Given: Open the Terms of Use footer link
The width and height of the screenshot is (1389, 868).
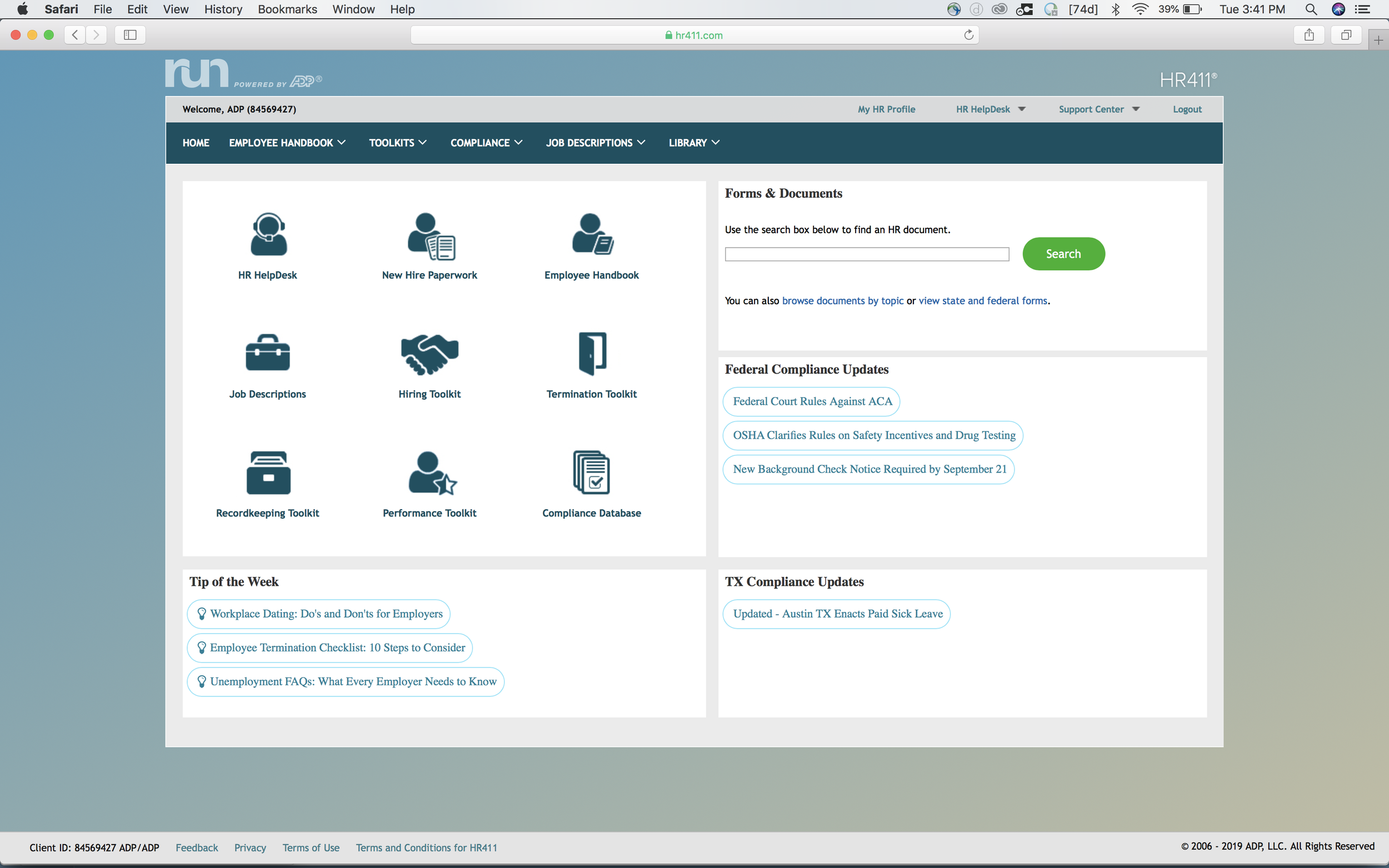Looking at the screenshot, I should [311, 847].
